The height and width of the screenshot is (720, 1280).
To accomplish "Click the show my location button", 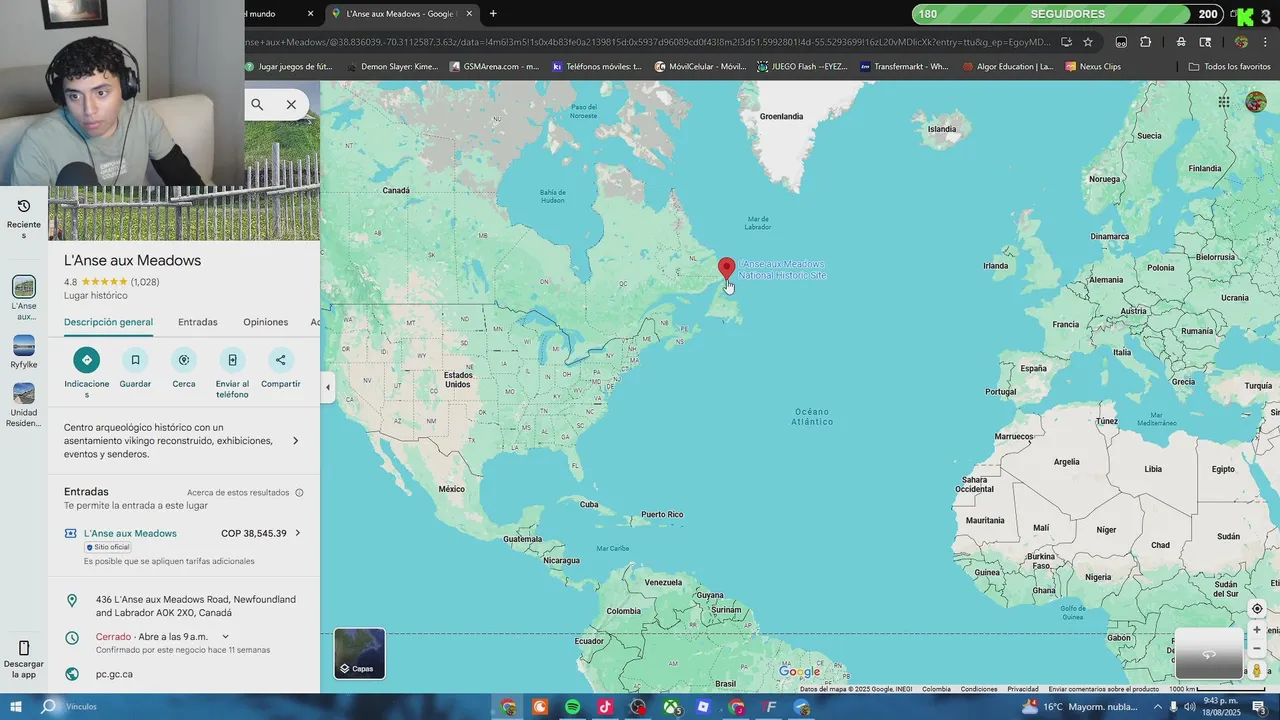I will click(1257, 609).
